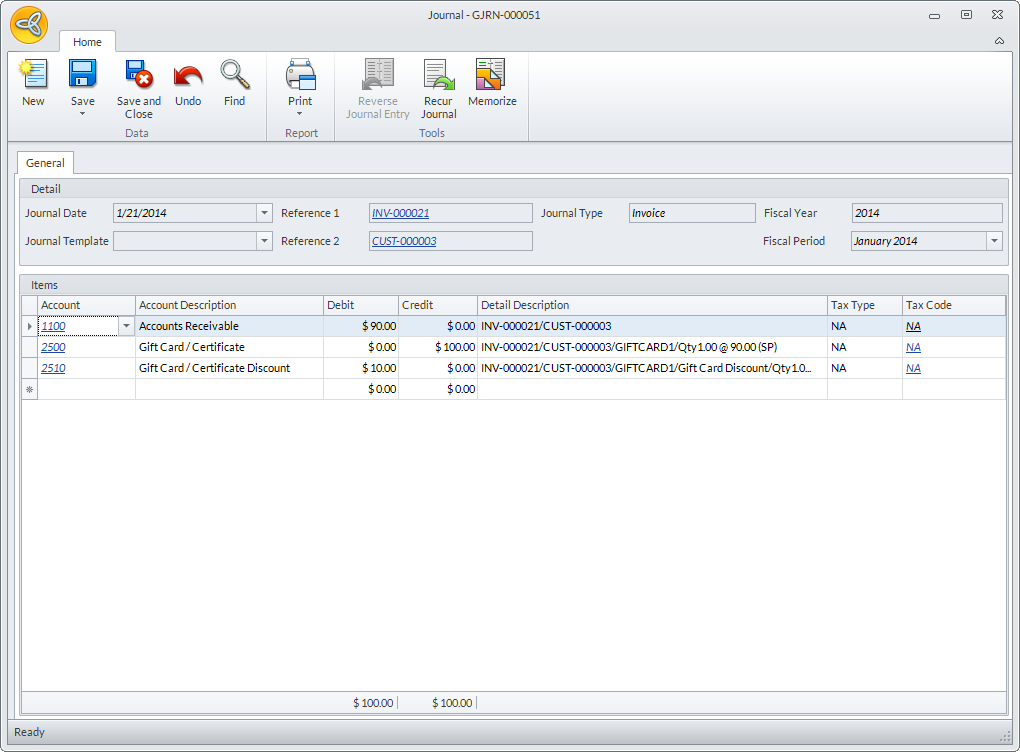Open account 1100 cell dropdown arrow

(x=126, y=326)
